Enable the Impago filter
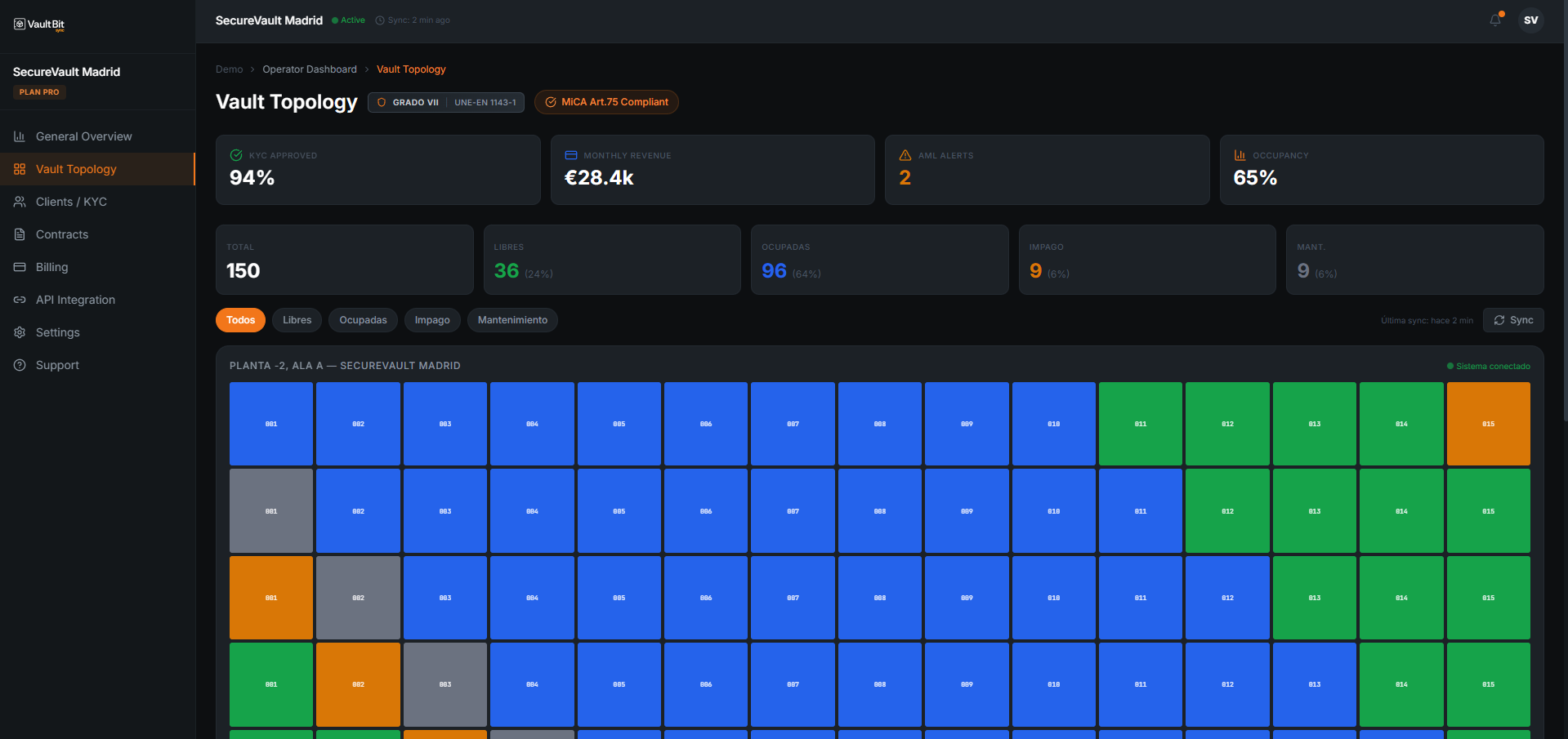 click(x=432, y=320)
